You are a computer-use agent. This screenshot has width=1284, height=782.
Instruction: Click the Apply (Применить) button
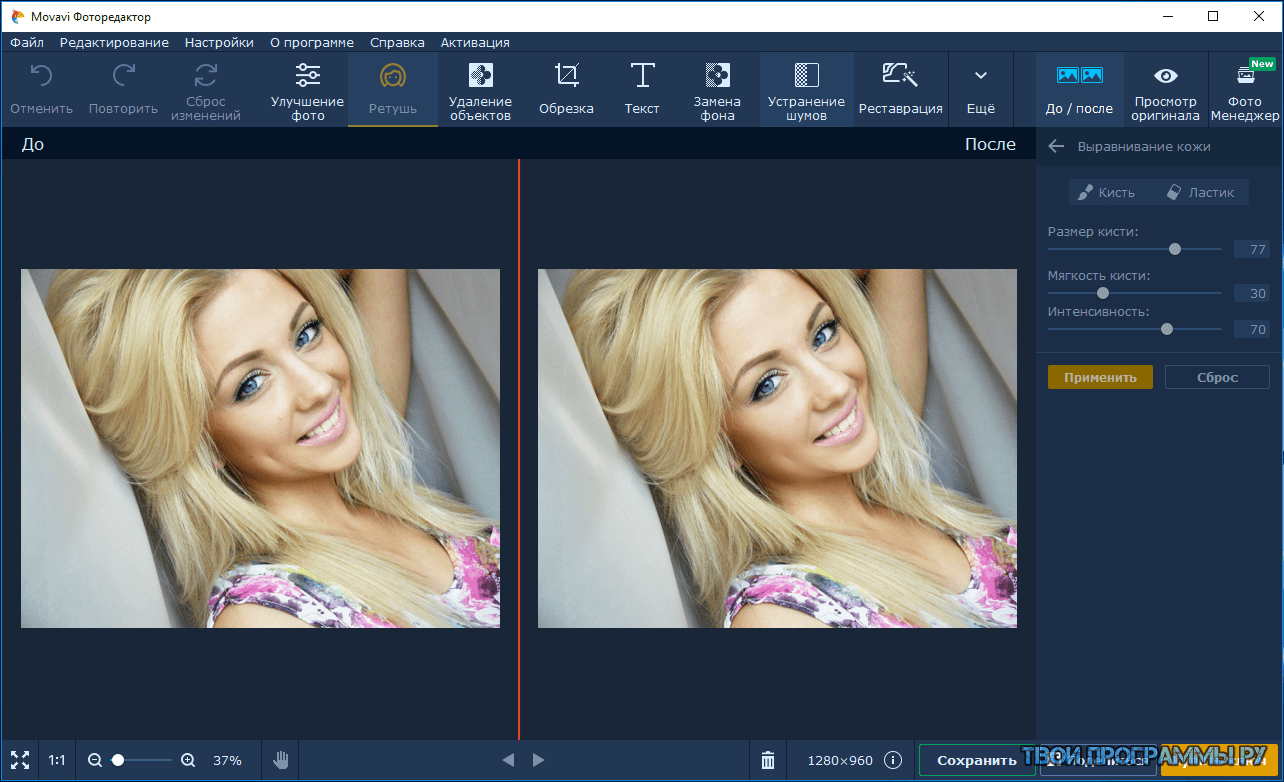point(1100,377)
